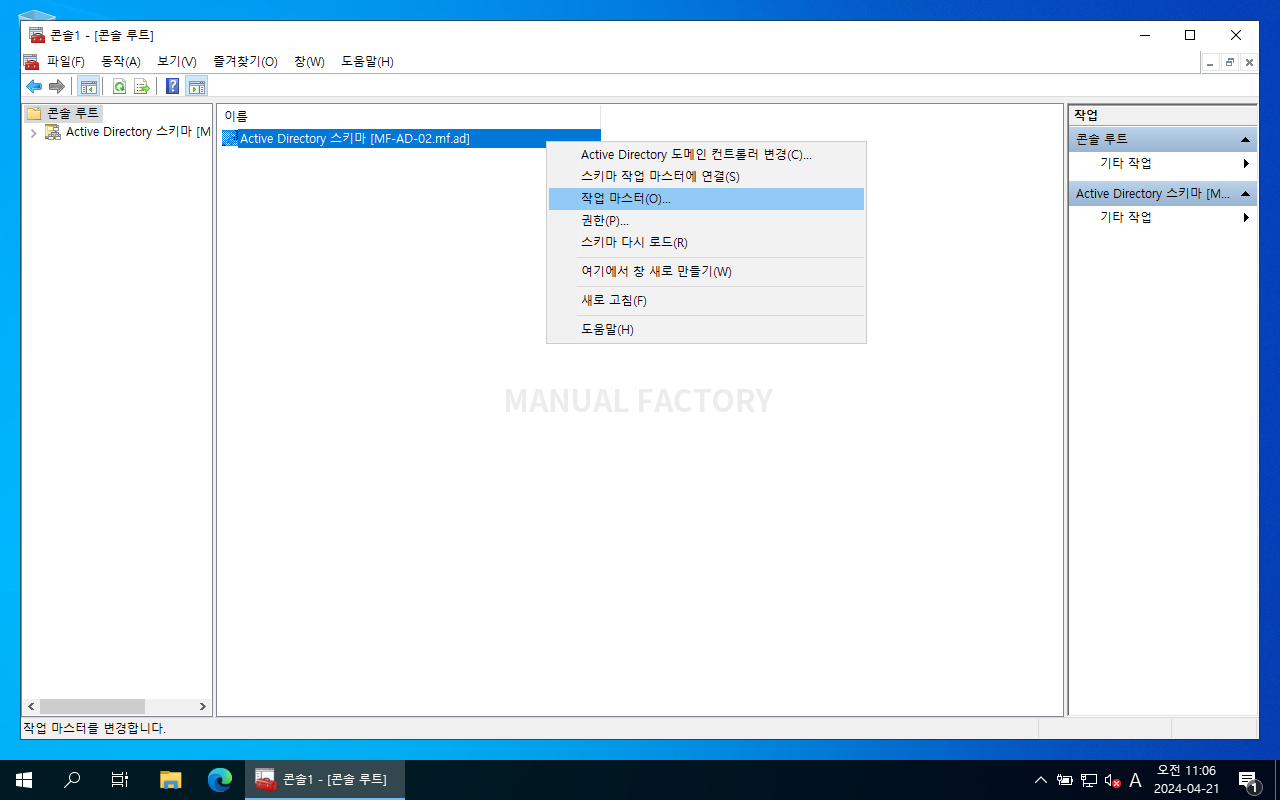Click the gray Forward arrow in toolbar

(x=57, y=86)
